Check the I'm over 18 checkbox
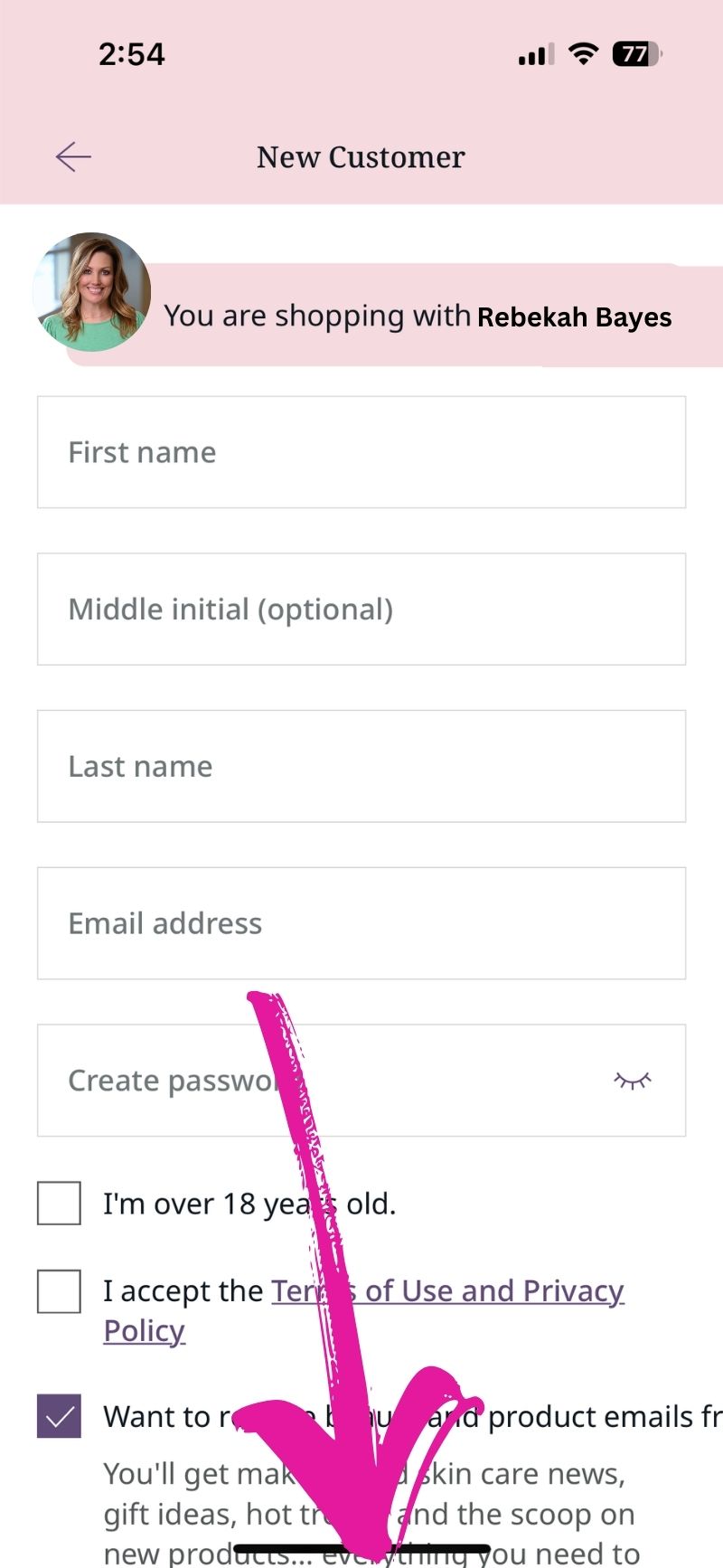This screenshot has width=723, height=1568. pyautogui.click(x=59, y=1203)
